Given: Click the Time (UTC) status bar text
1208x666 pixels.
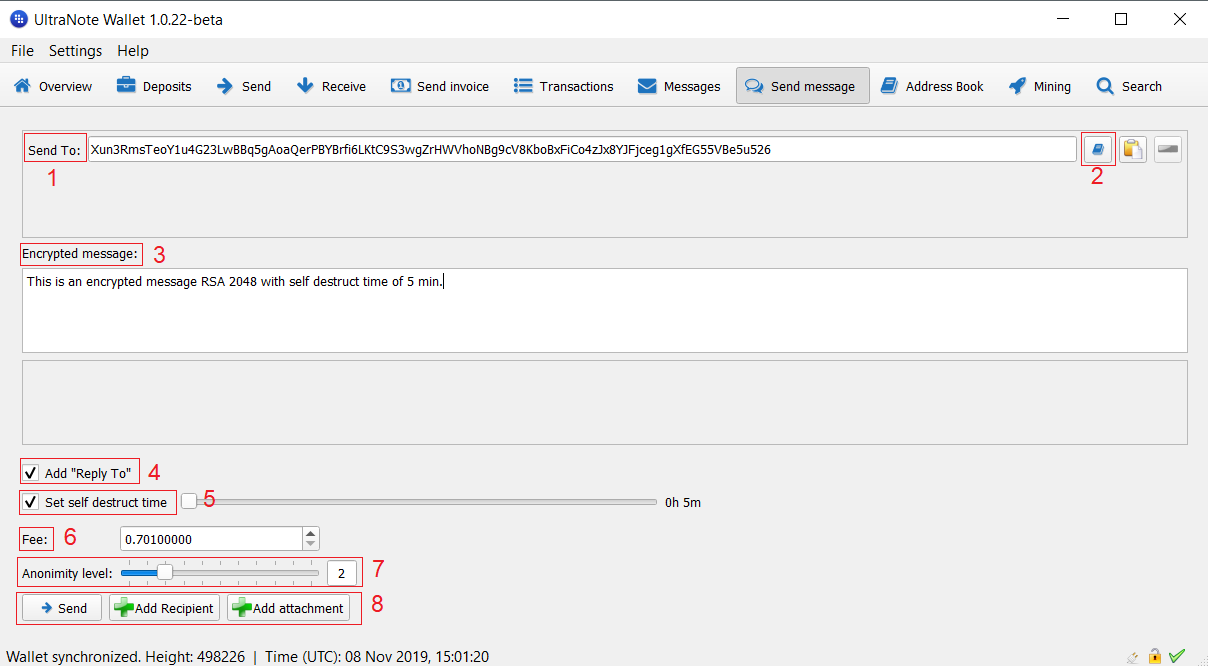Looking at the screenshot, I should (377, 657).
